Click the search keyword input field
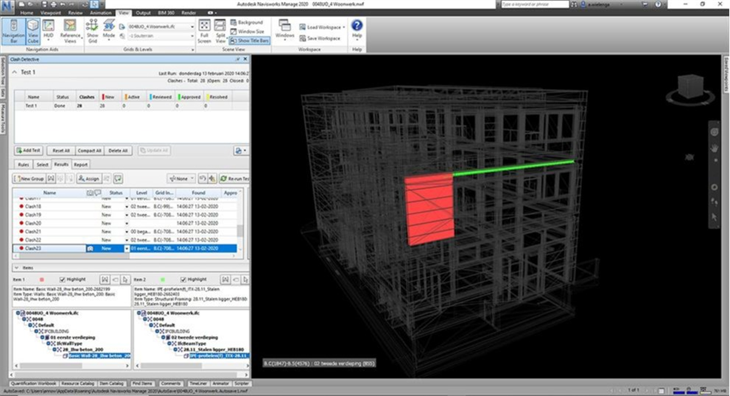 [534, 4]
